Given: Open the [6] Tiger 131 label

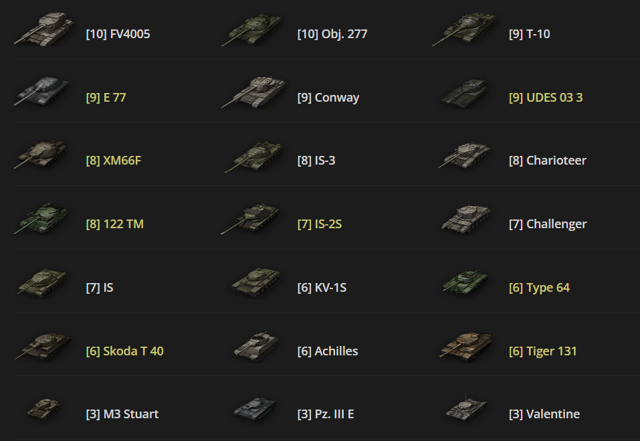Looking at the screenshot, I should [543, 352].
